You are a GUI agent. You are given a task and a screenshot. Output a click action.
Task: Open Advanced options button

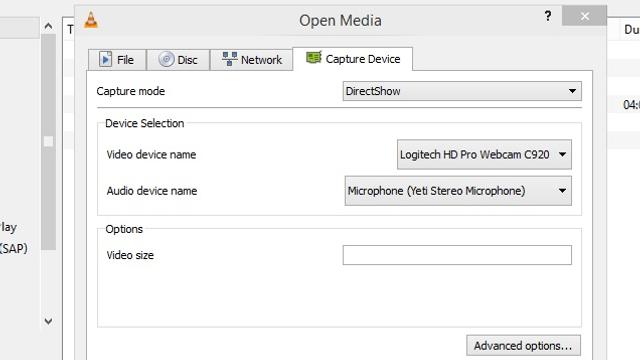tap(523, 346)
